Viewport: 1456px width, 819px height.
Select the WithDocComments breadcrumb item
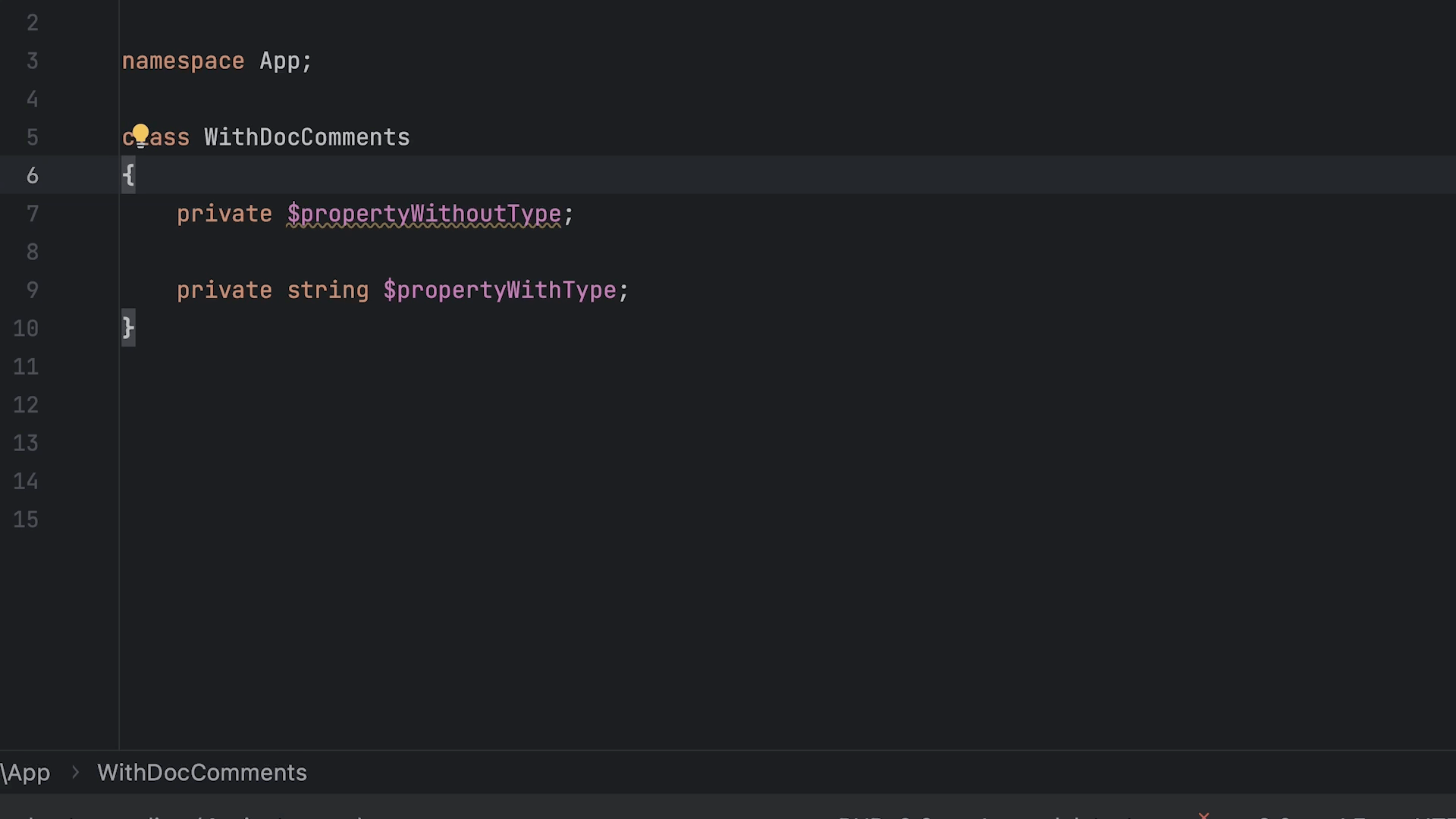click(202, 773)
